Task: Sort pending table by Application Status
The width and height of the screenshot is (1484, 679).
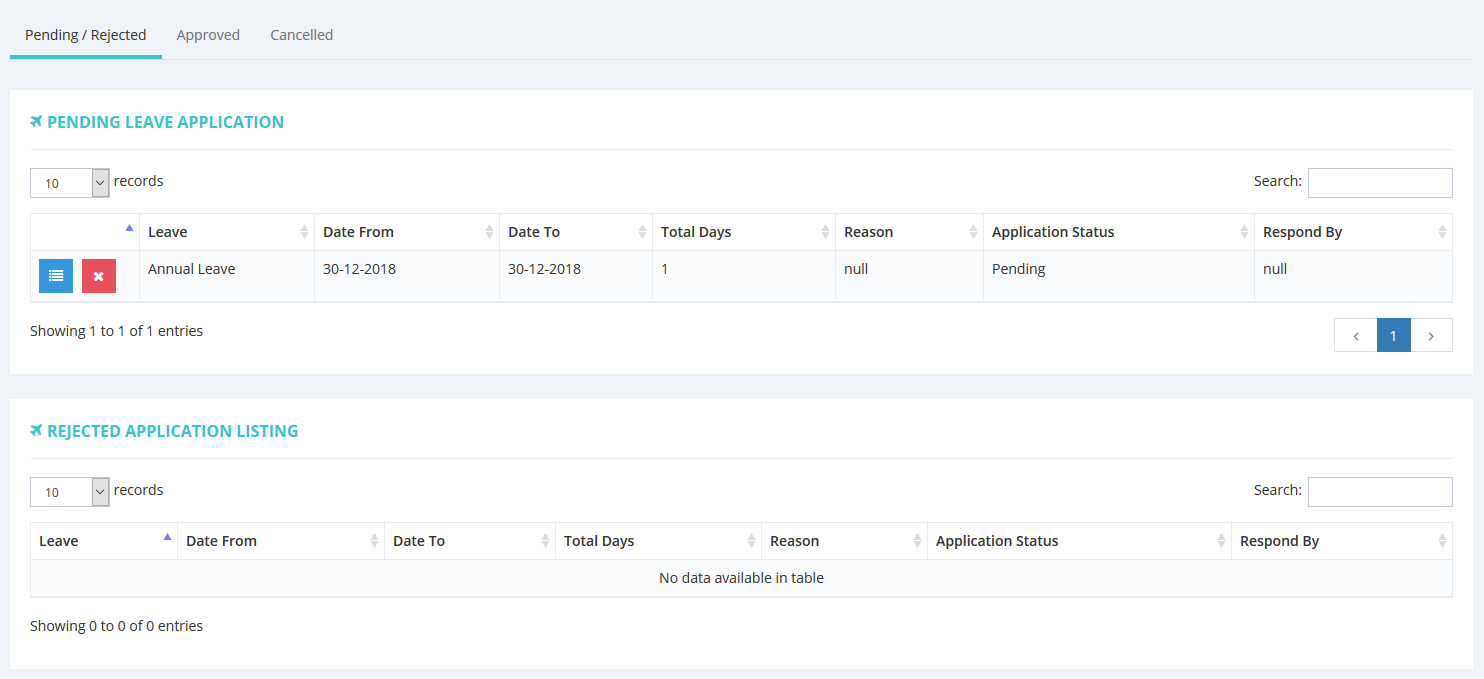Action: coord(1117,232)
